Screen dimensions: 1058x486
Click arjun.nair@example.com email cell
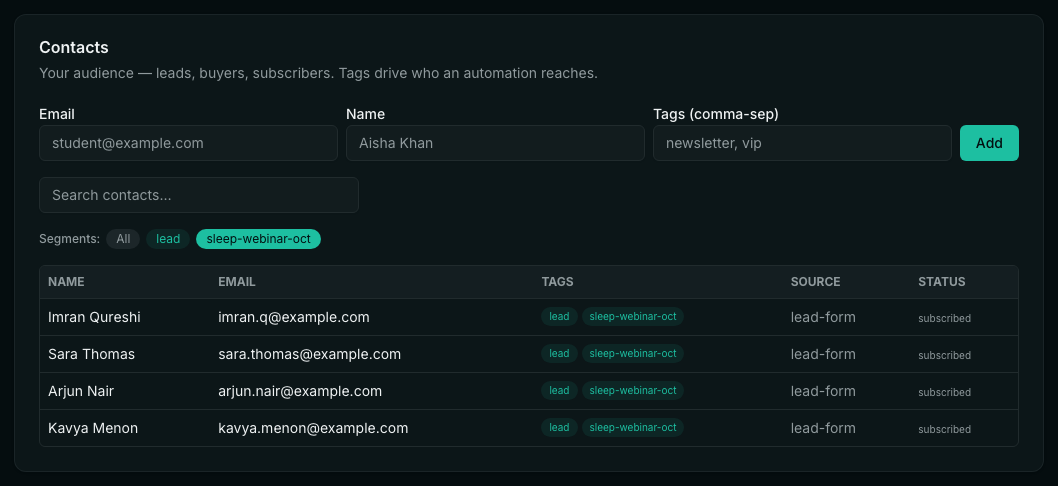pyautogui.click(x=300, y=392)
